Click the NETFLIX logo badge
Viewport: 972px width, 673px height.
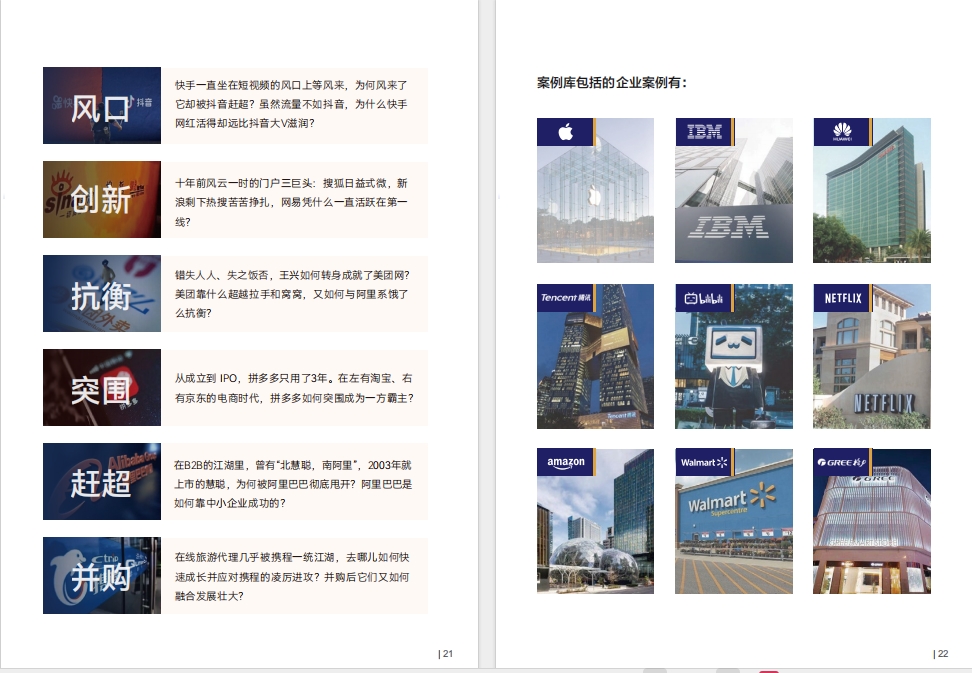(842, 298)
